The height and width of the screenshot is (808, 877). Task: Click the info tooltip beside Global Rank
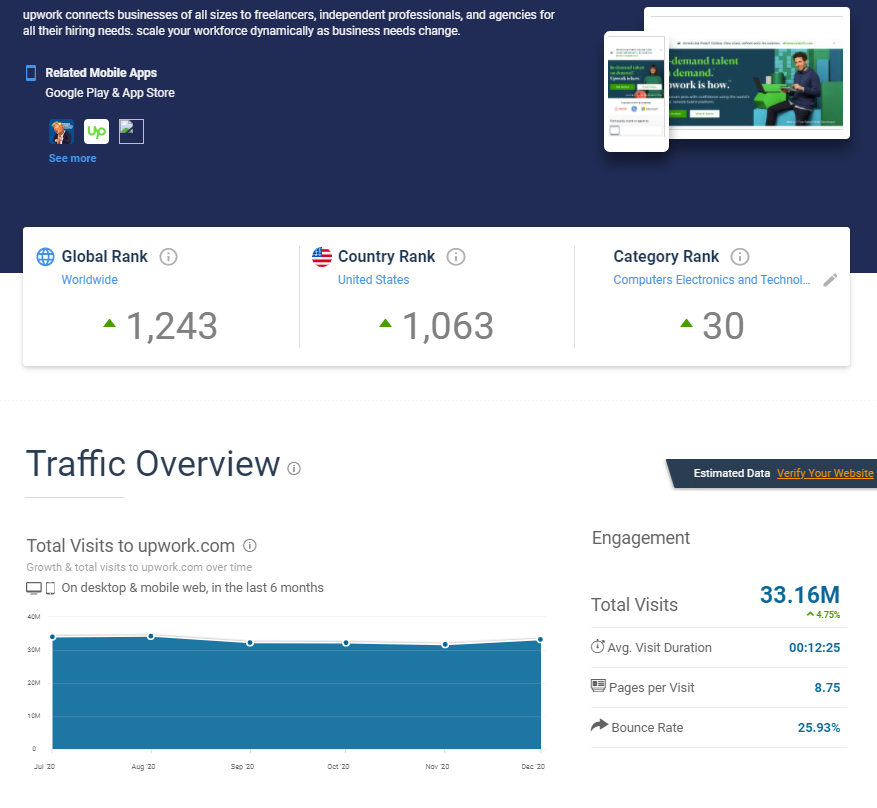click(x=168, y=256)
